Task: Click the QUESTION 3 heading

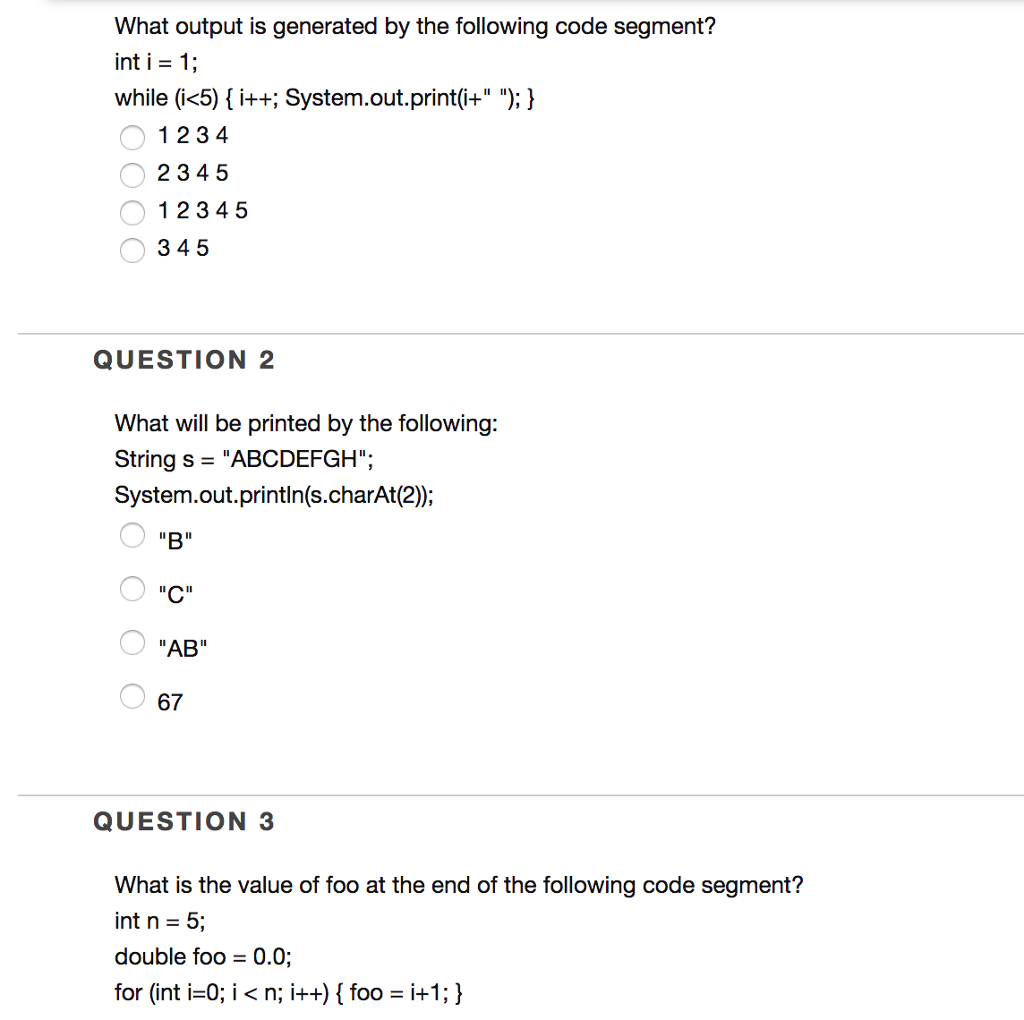Action: 184,822
